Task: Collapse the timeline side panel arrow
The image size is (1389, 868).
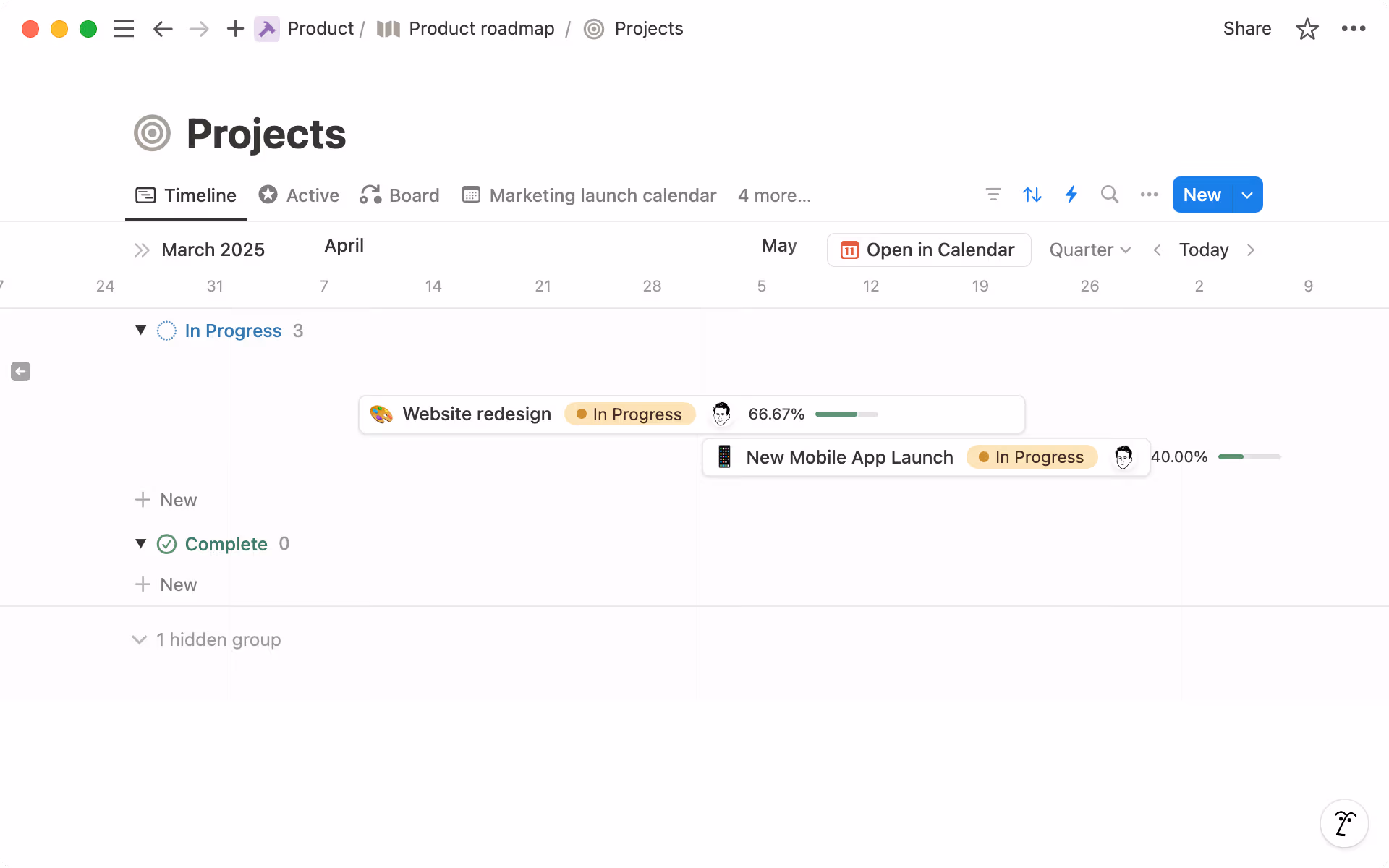Action: [20, 371]
